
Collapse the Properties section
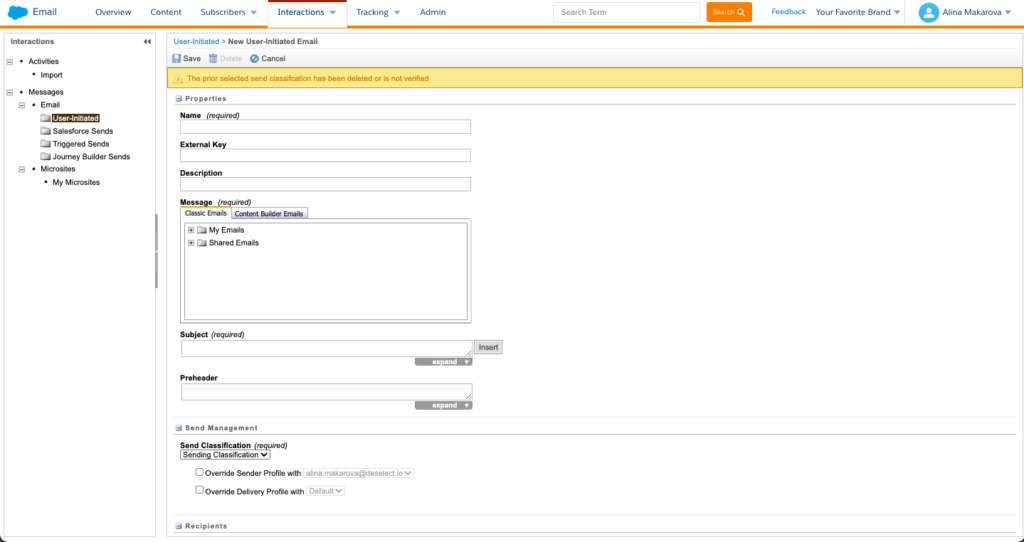pos(179,99)
